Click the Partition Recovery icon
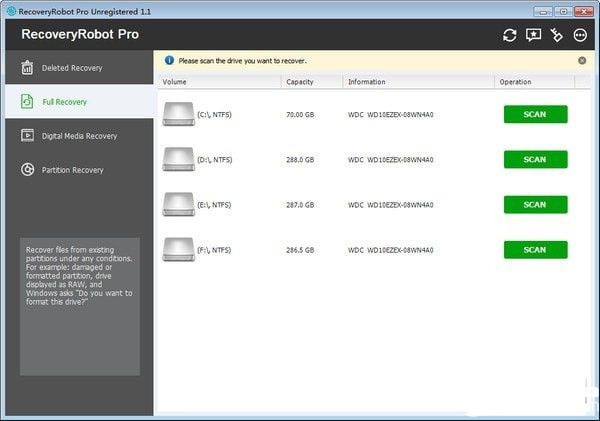The height and width of the screenshot is (421, 600). tap(27, 170)
